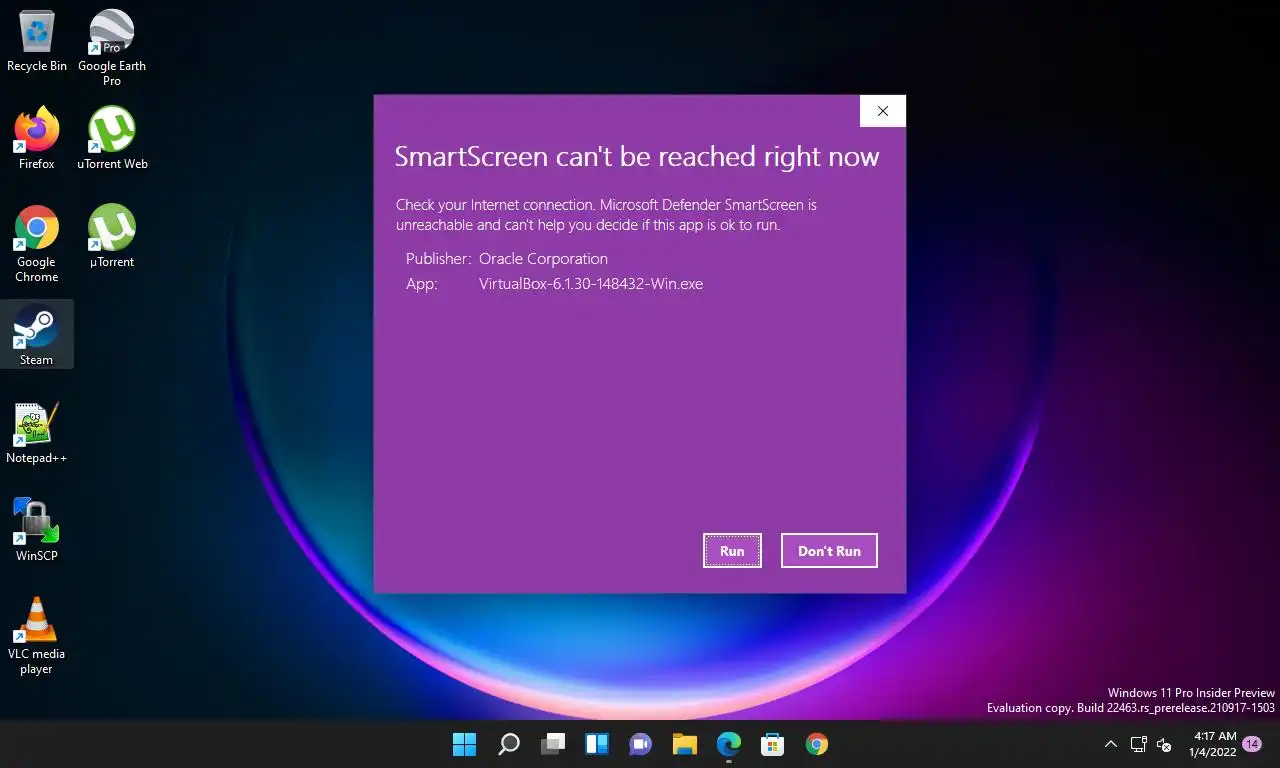Select the Google Earth Pro desktop shortcut
This screenshot has height=768, width=1280.
(112, 47)
